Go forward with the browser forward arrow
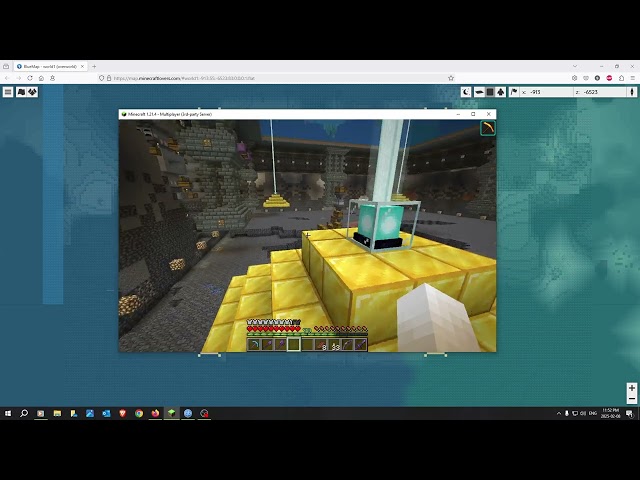 [x=18, y=78]
